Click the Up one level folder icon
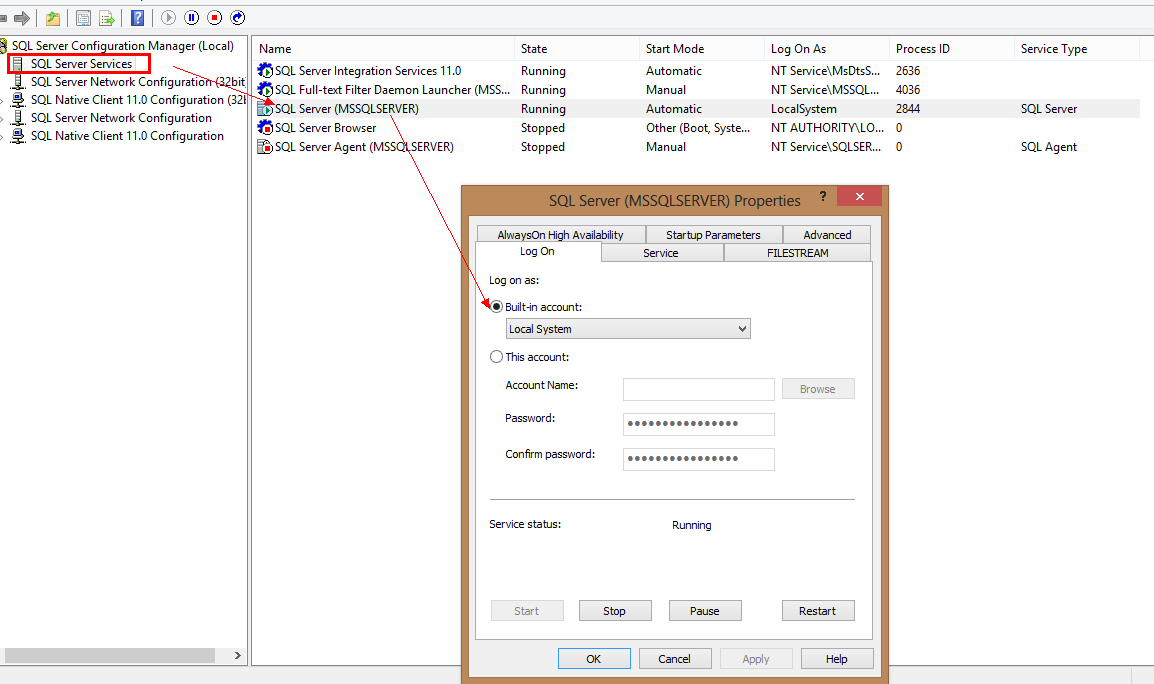Viewport: 1154px width, 684px height. 53,18
